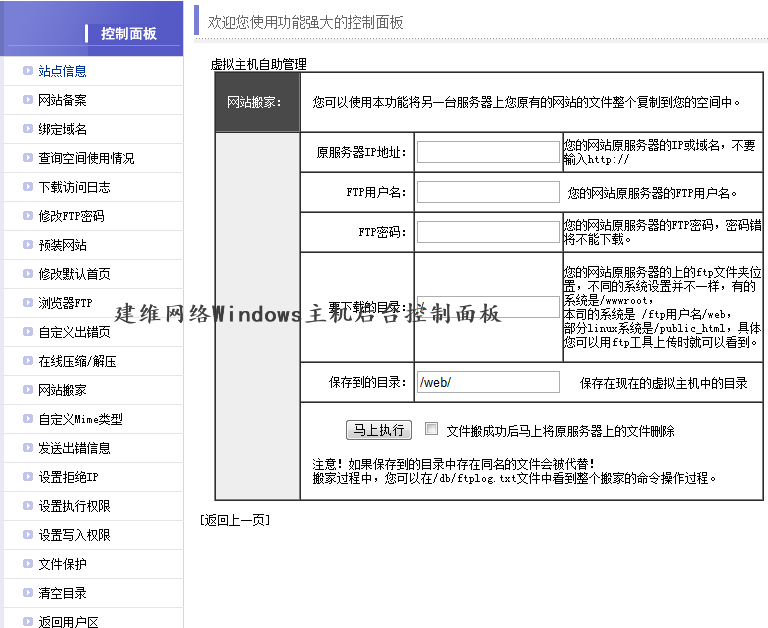The height and width of the screenshot is (628, 768).
Task: Click the bullet icon beside 修改默认首页
Action: tap(28, 273)
